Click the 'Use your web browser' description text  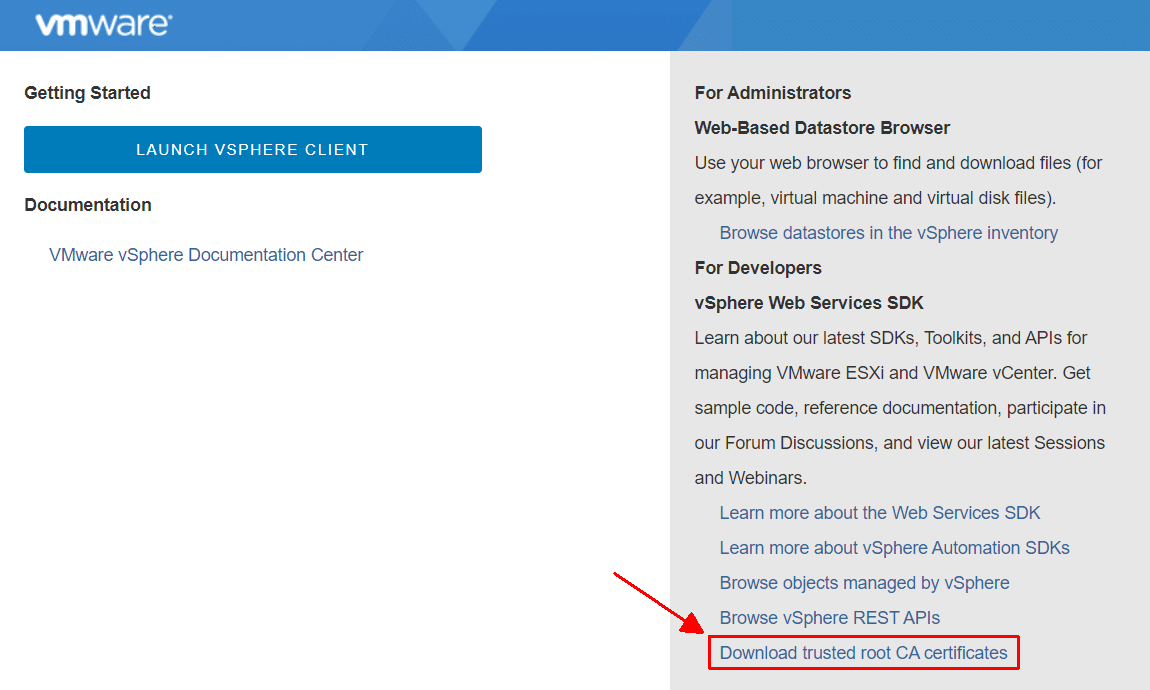(898, 180)
